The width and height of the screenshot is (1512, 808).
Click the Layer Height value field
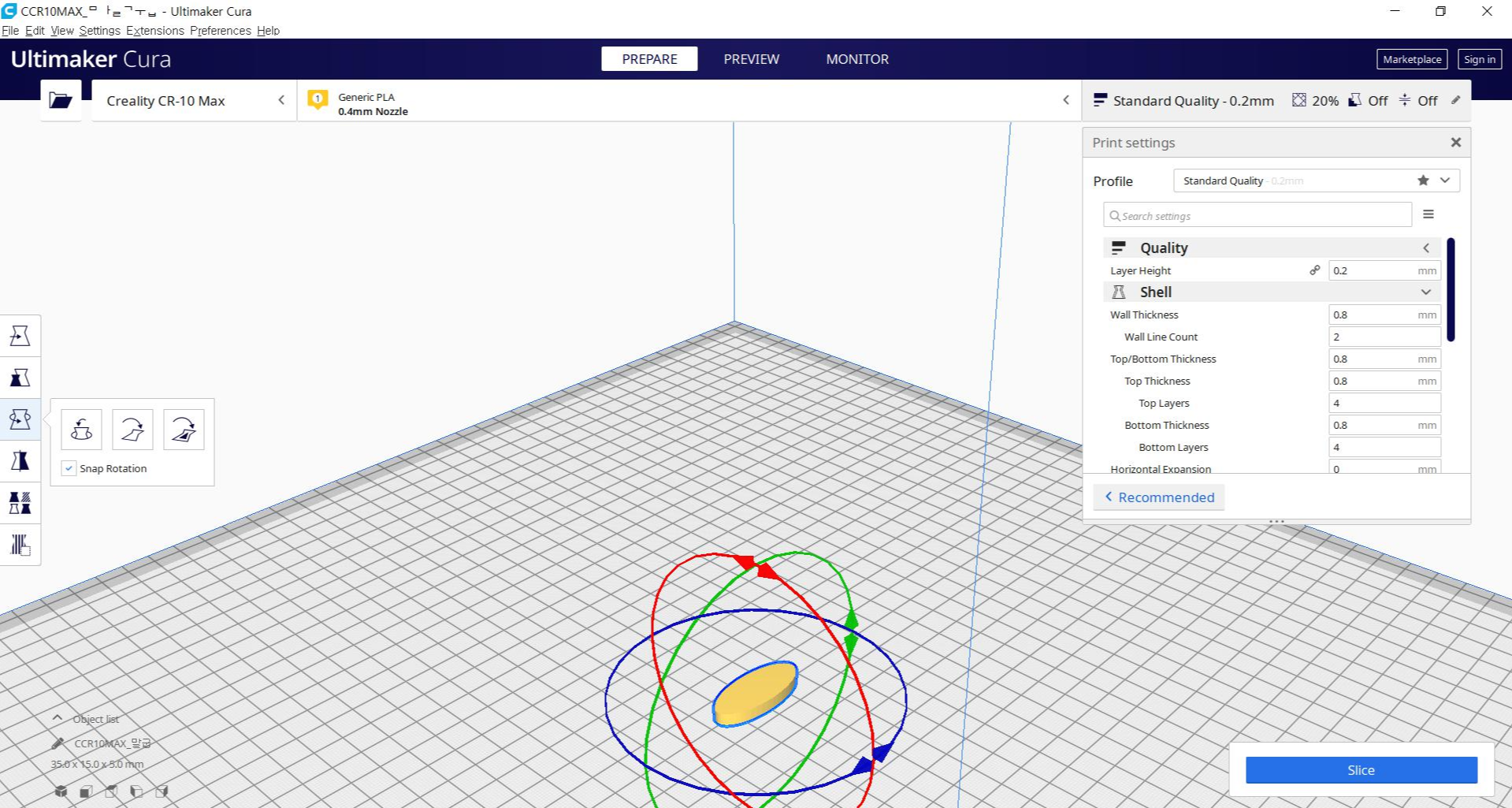tap(1384, 270)
